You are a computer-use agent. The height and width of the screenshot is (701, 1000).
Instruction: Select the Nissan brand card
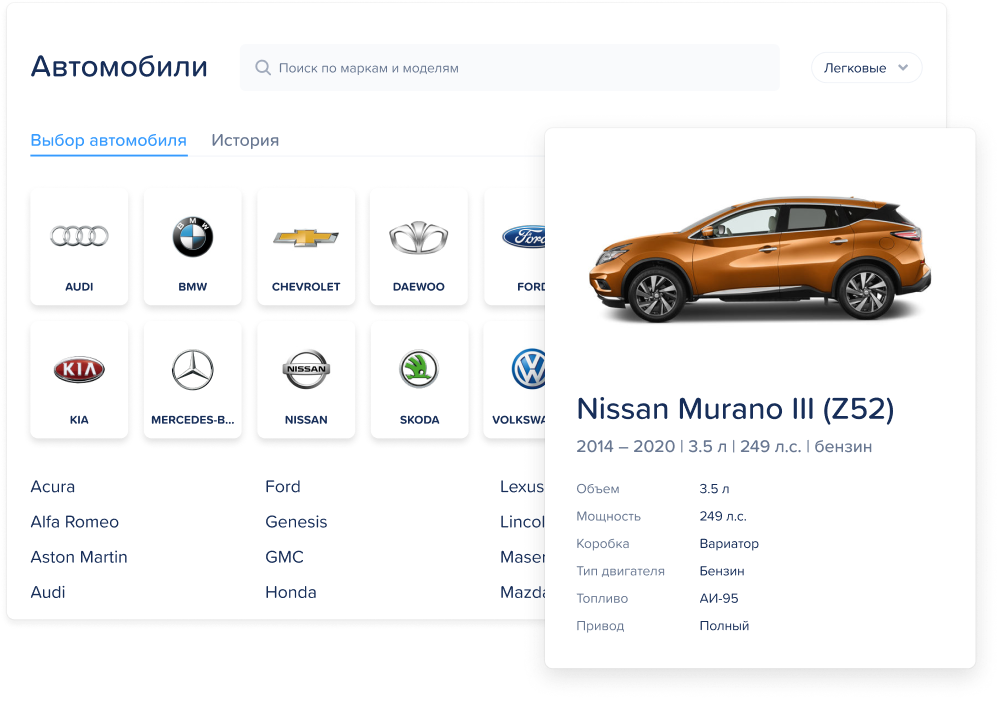point(306,380)
